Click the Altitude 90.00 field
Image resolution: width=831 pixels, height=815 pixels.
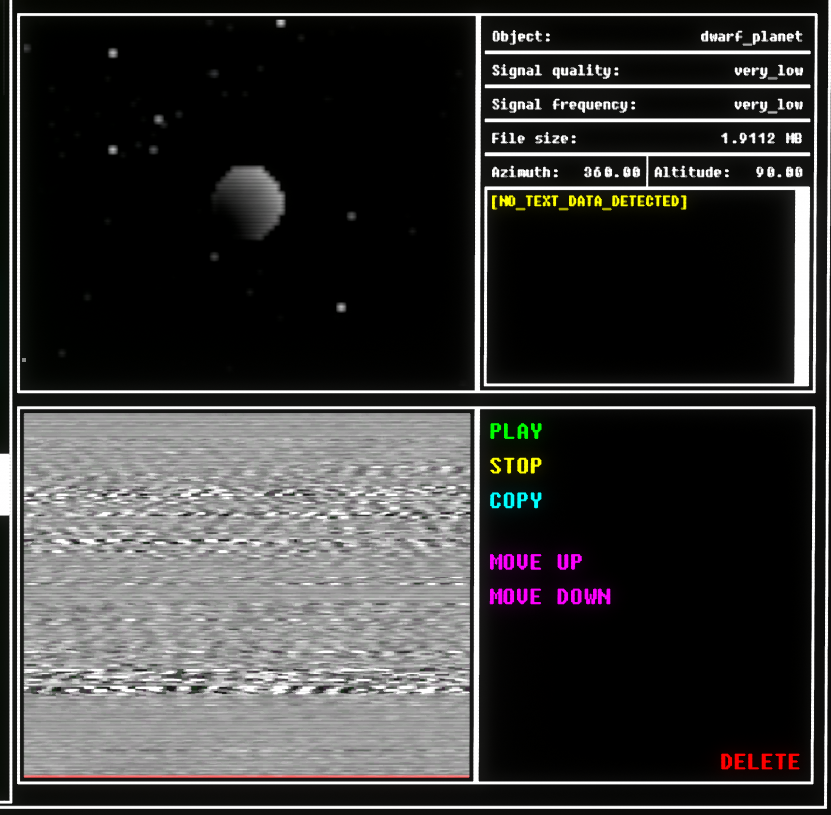[728, 172]
